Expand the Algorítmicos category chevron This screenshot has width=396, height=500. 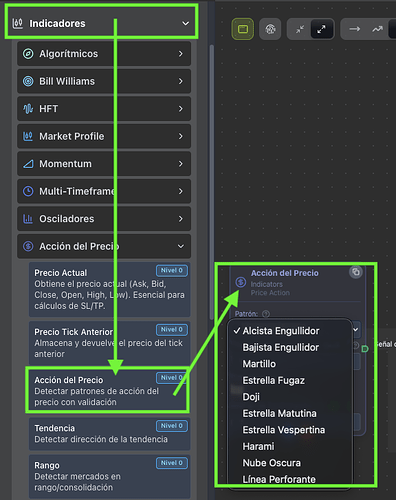[x=181, y=54]
